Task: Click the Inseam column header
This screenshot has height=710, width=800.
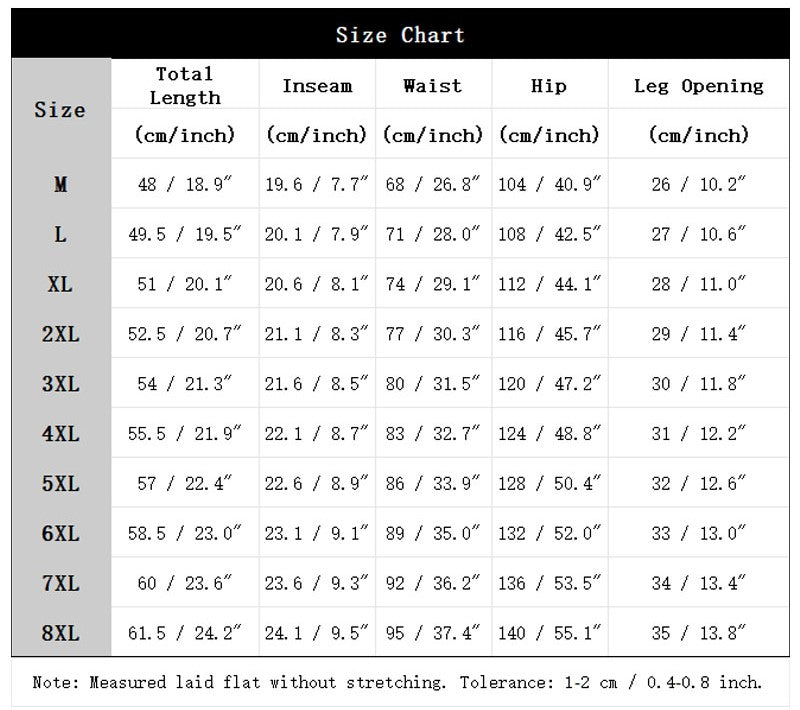Action: click(x=317, y=86)
